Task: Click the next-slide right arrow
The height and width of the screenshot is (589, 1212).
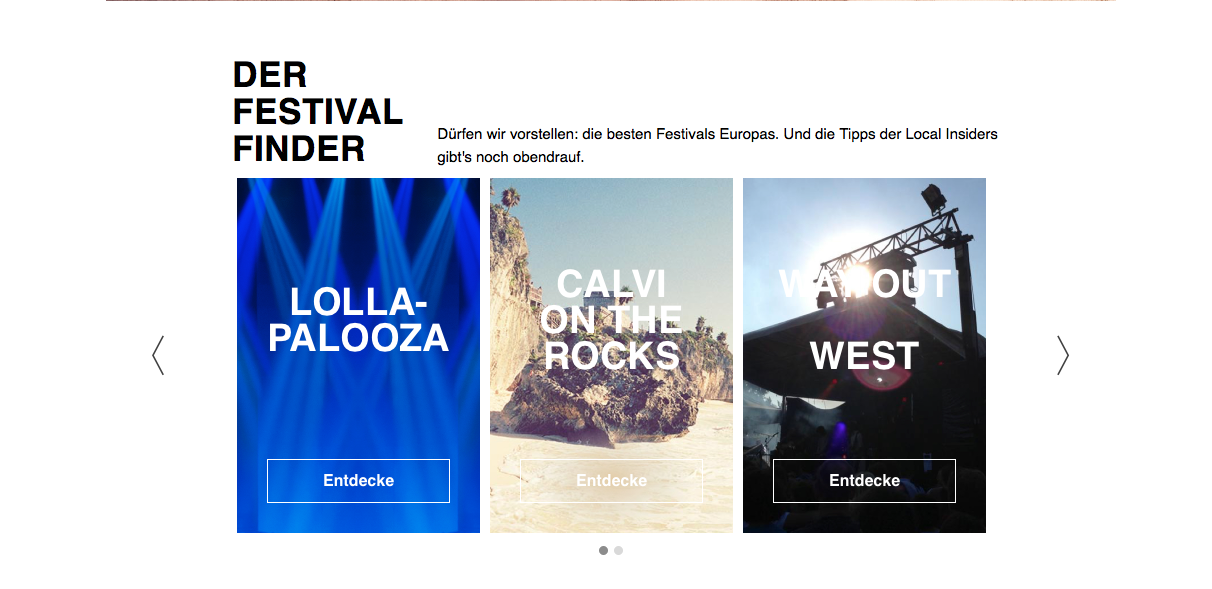Action: click(1063, 355)
